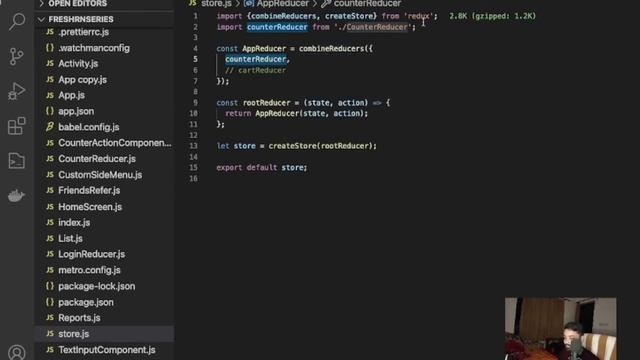Open the Run and Debug view
Viewport: 640px width, 360px height.
[x=17, y=91]
